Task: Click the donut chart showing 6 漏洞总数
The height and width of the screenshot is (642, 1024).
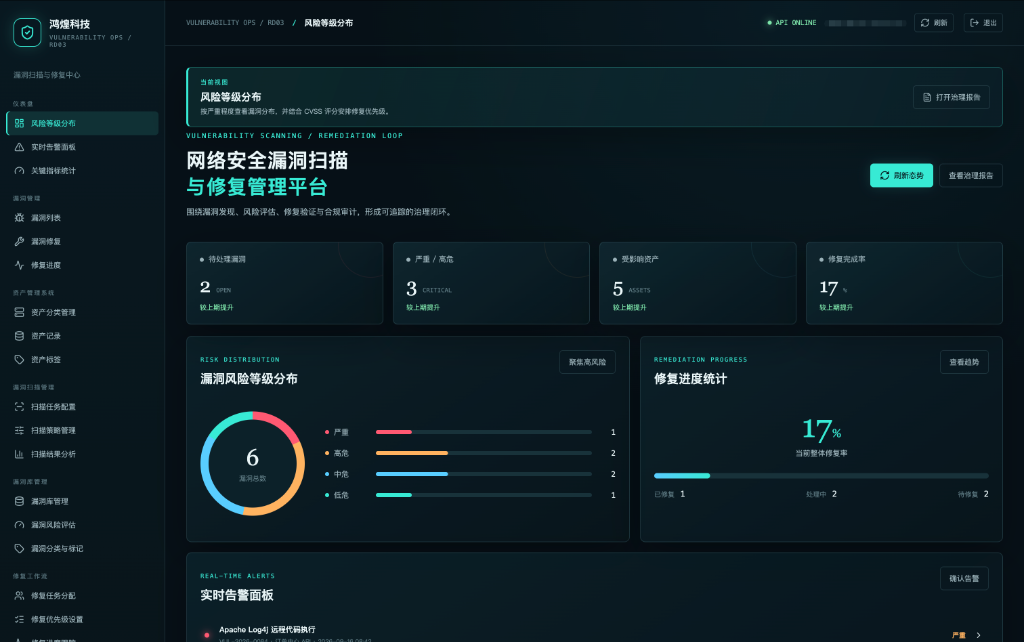Action: click(x=252, y=463)
